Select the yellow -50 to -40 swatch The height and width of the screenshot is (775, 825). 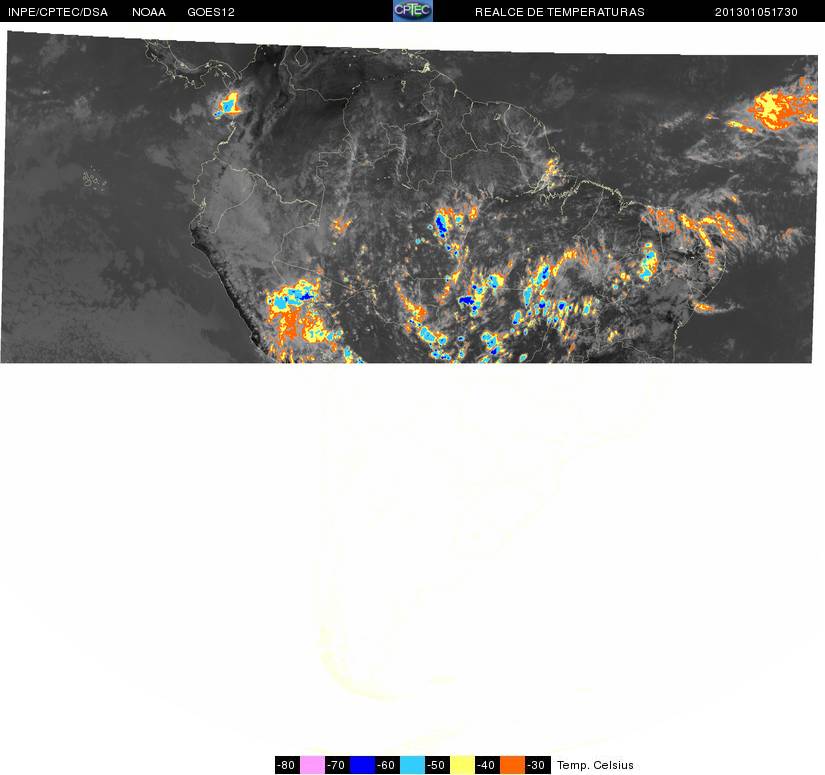point(462,765)
